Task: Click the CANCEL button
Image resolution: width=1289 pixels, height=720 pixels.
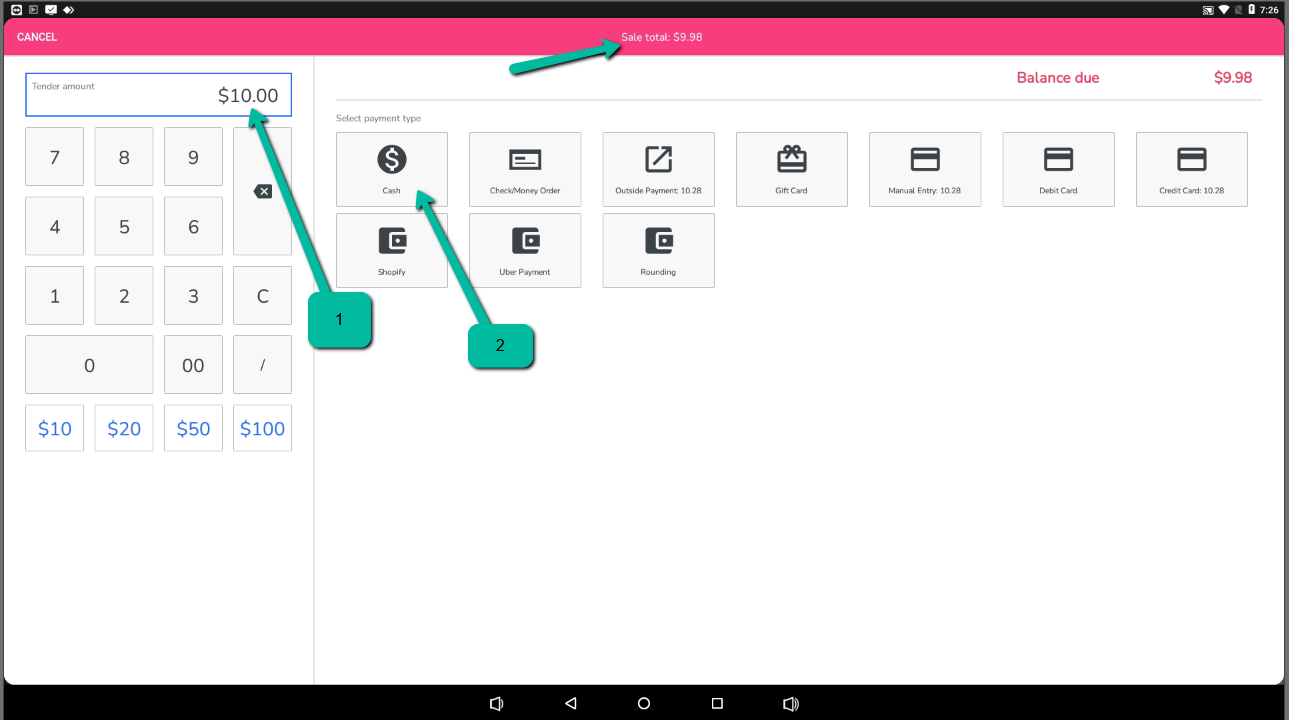Action: tap(37, 37)
